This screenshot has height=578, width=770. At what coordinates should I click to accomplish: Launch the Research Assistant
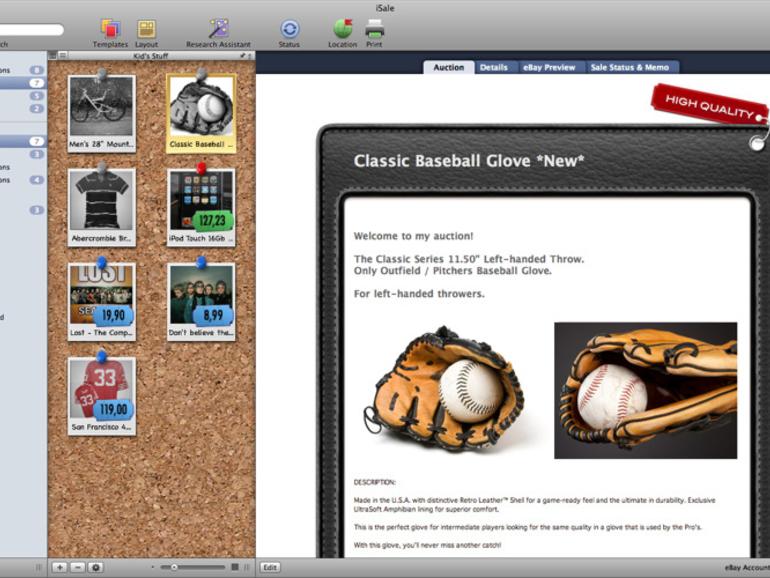(x=218, y=32)
